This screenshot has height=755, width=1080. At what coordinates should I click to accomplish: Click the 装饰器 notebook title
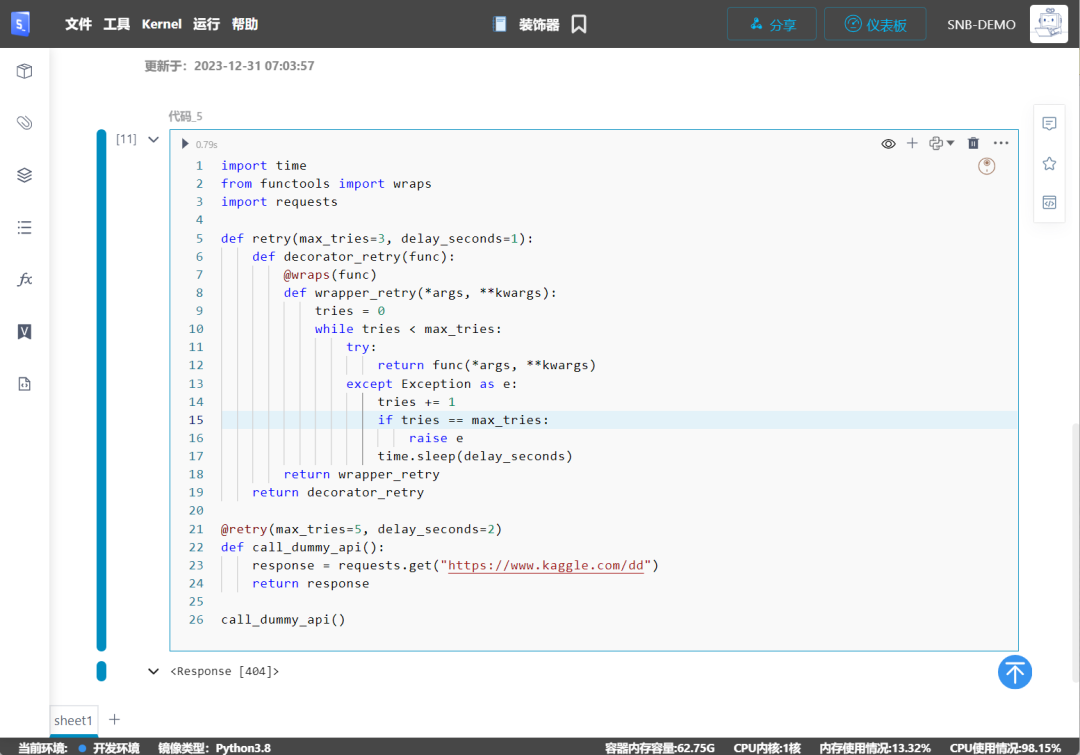coord(539,25)
